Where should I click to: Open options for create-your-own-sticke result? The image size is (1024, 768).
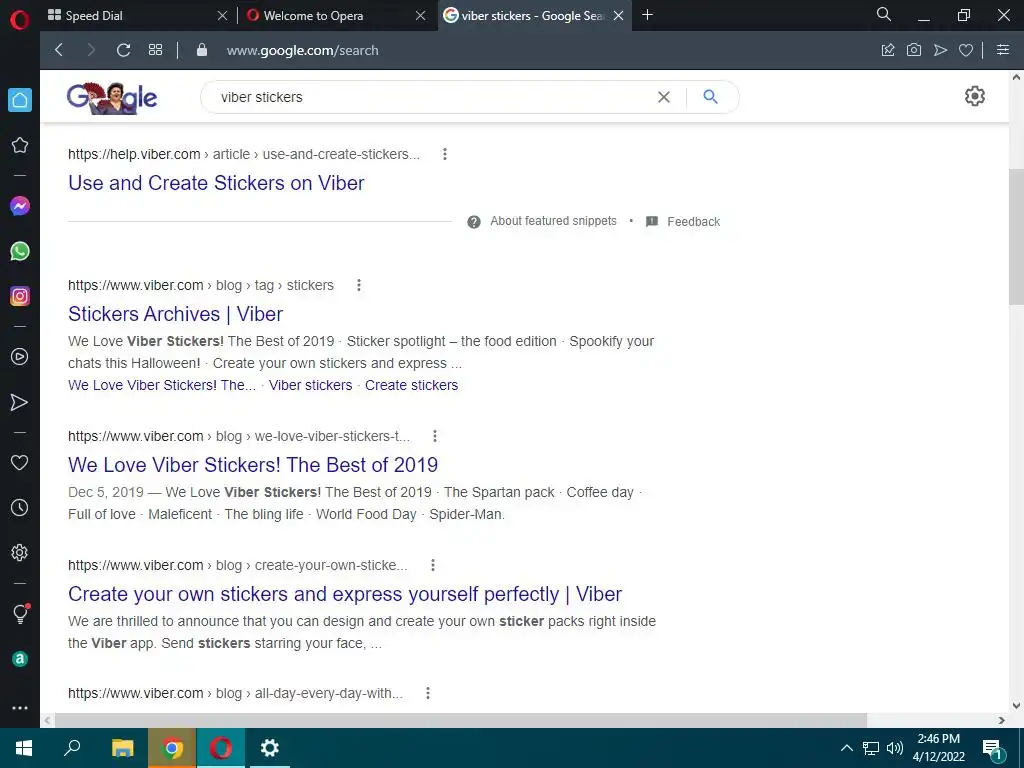pos(432,565)
